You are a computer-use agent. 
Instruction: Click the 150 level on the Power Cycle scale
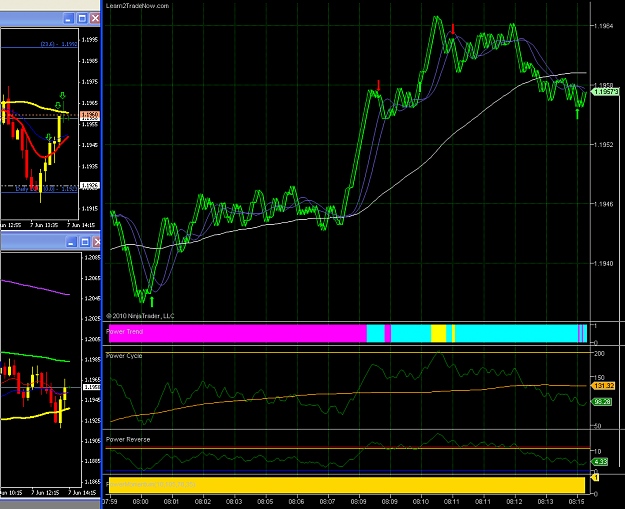(599, 377)
